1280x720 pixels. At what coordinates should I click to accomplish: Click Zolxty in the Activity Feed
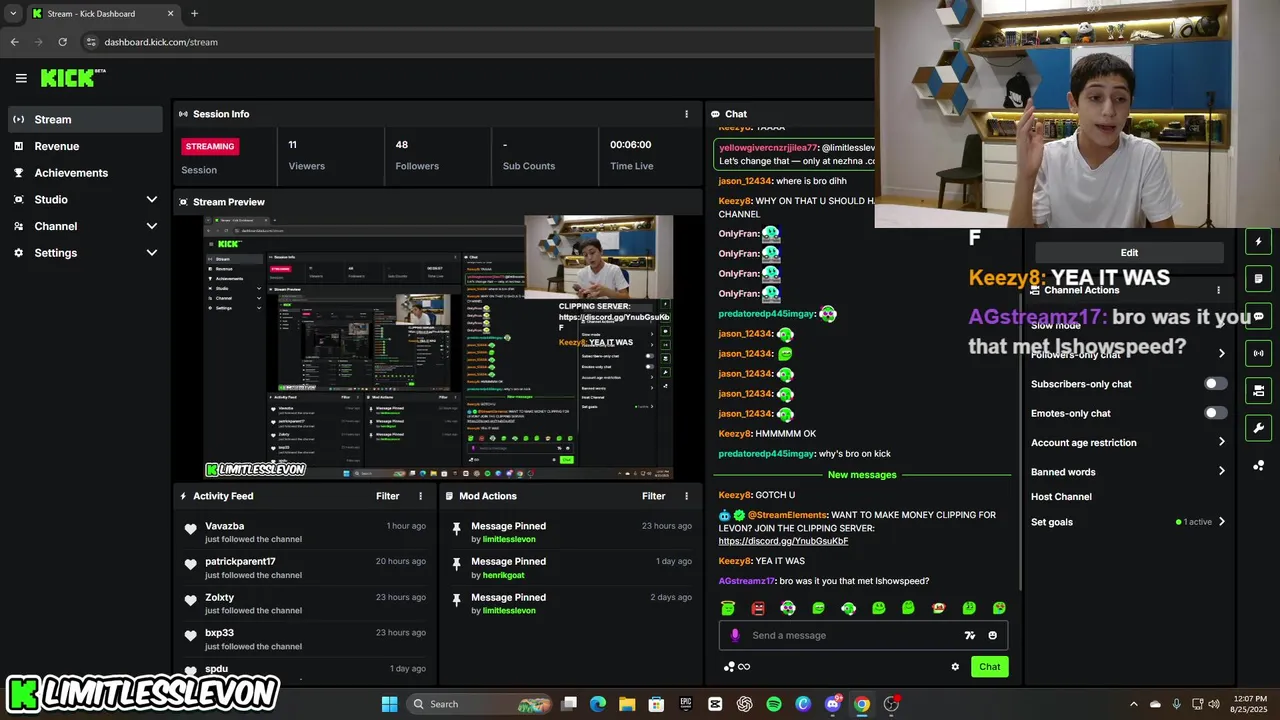(220, 598)
